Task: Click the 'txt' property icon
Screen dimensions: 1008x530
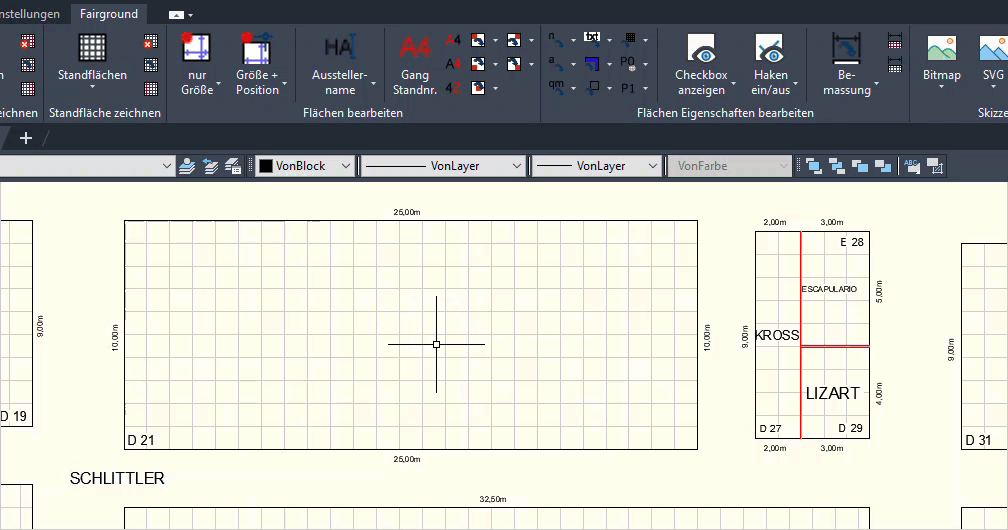Action: click(592, 39)
